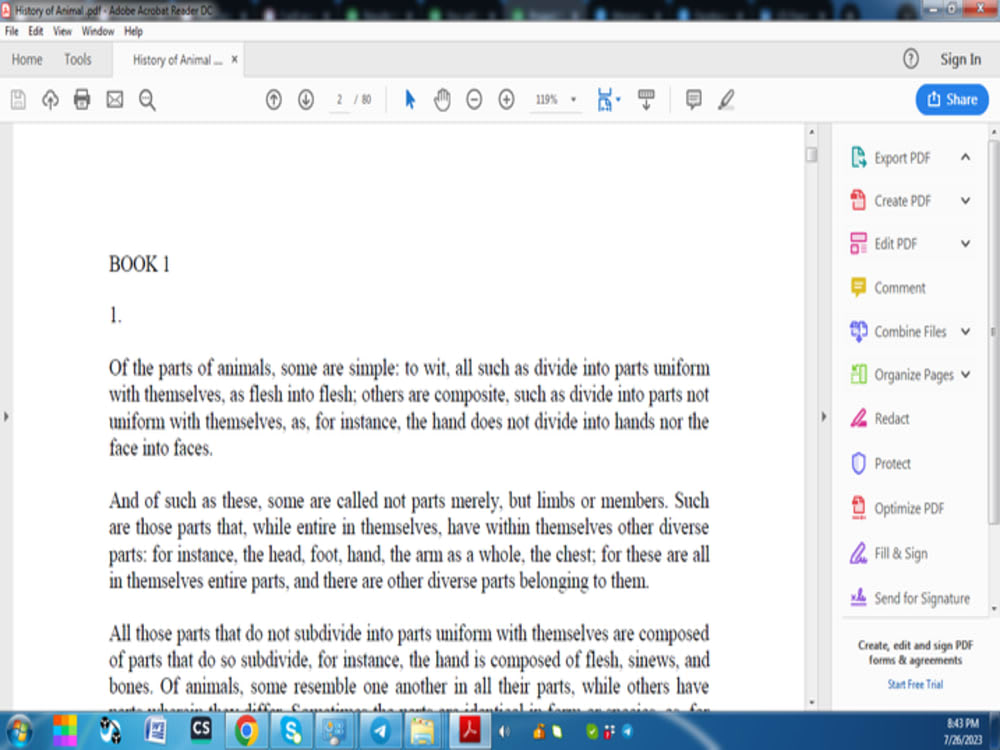Open Skype from taskbar
Image resolution: width=1000 pixels, height=750 pixels.
coord(291,731)
